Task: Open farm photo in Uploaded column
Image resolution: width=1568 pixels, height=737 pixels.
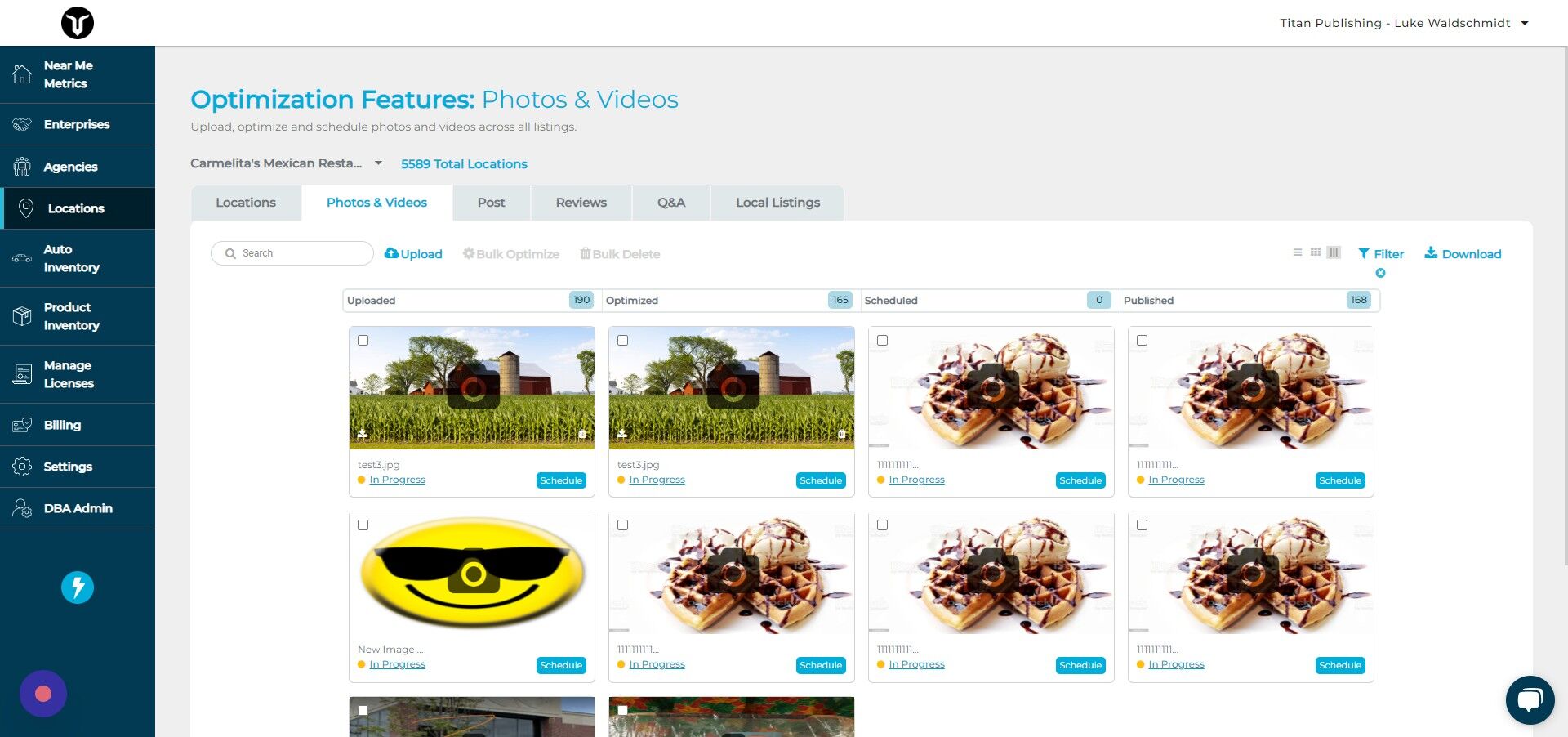Action: [472, 388]
